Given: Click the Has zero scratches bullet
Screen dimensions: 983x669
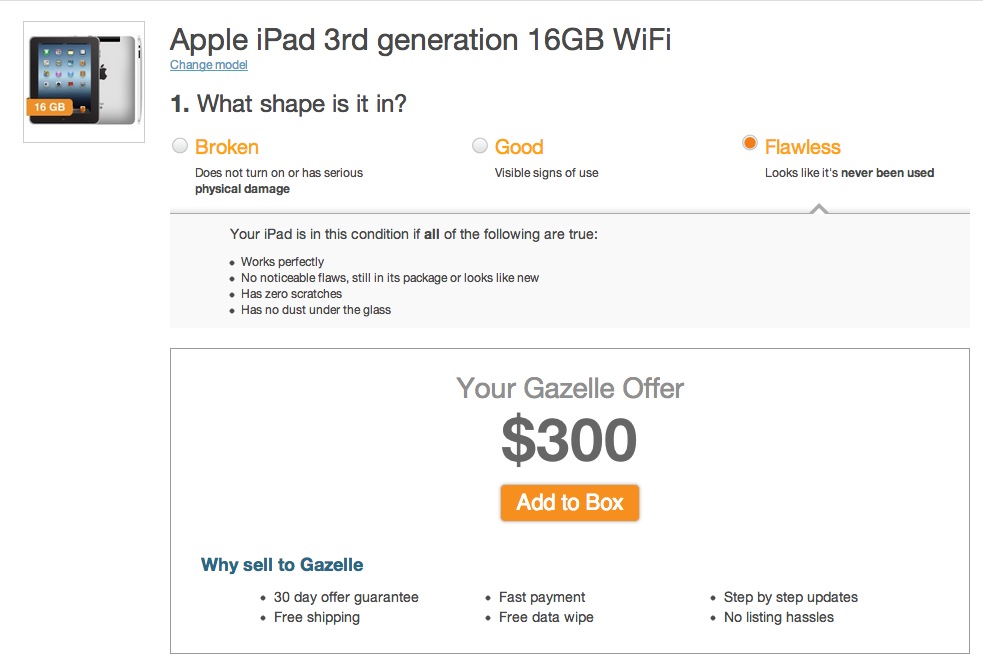Looking at the screenshot, I should tap(292, 293).
